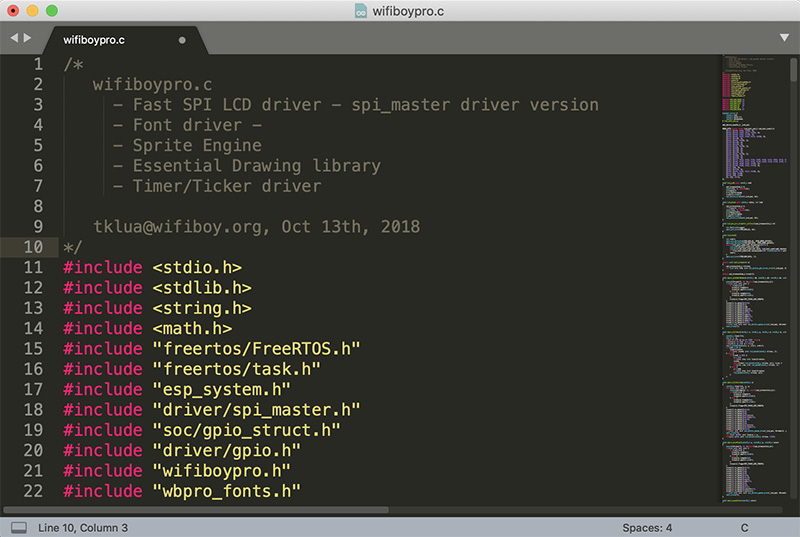800x537 pixels.
Task: Click the file proxy icon in the title bar
Action: pos(361,11)
